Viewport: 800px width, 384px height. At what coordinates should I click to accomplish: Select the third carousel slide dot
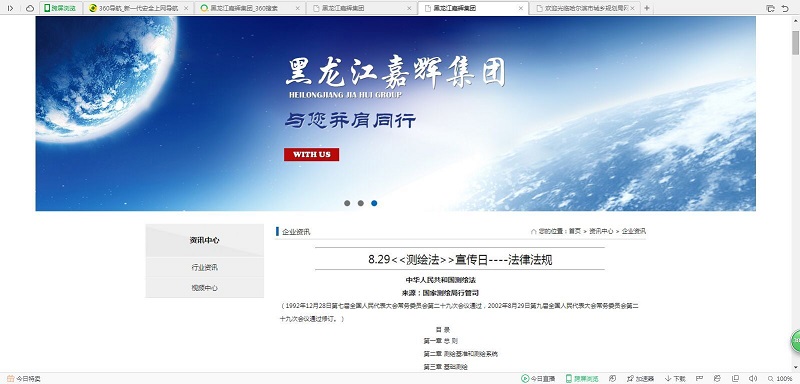click(374, 203)
